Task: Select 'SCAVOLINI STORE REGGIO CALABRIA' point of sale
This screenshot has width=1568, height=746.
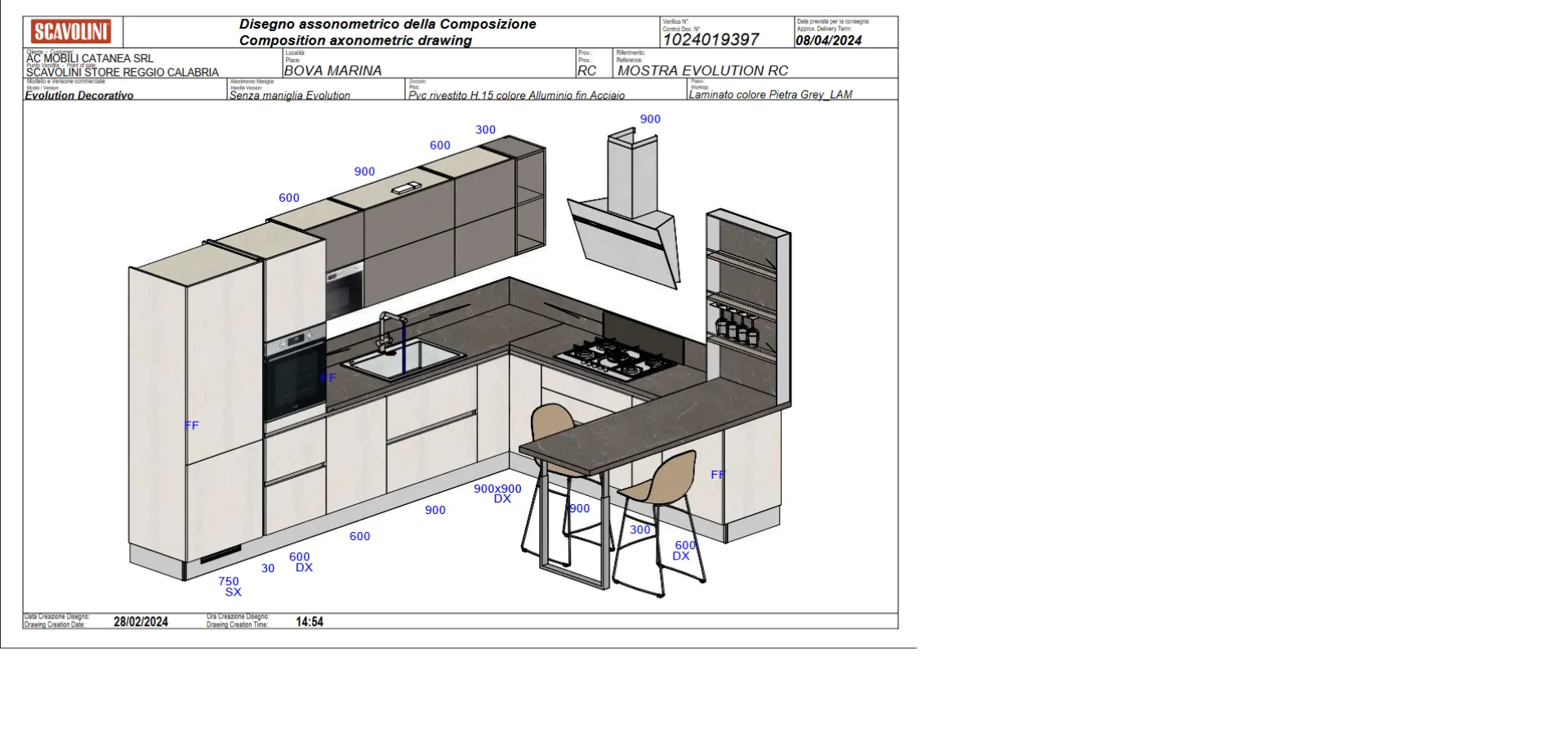Action: tap(122, 72)
